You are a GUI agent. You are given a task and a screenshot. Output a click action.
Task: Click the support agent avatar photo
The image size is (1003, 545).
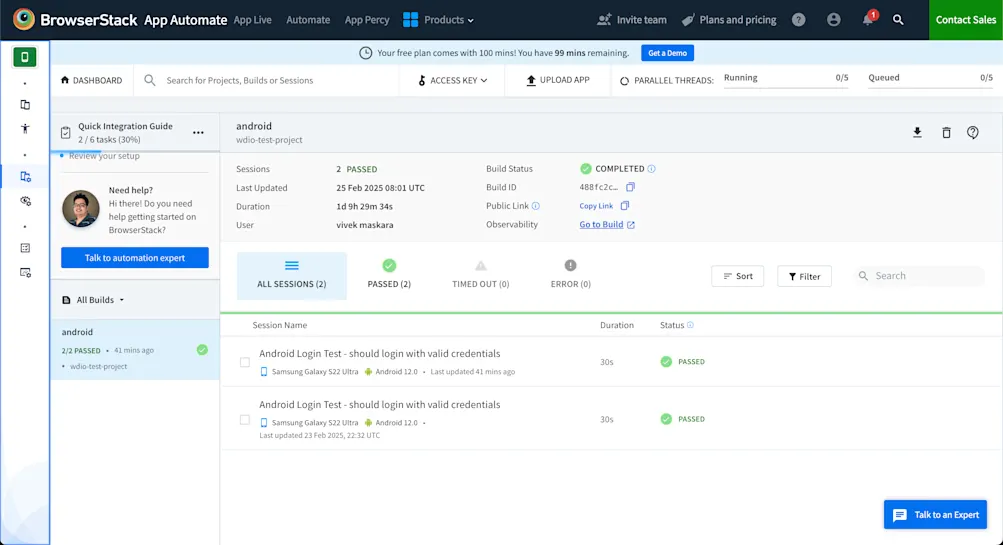pos(81,209)
